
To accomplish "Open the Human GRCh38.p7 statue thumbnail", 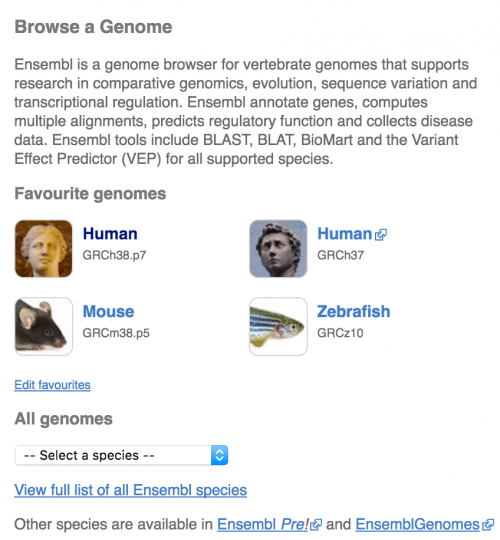I will click(44, 249).
